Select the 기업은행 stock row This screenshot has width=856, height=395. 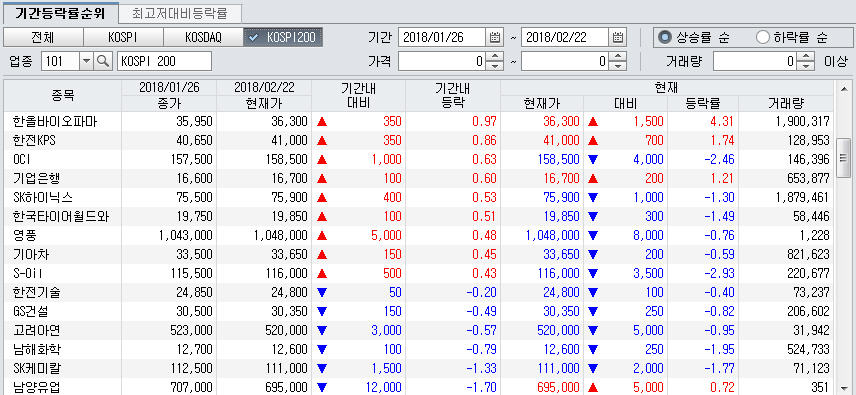pyautogui.click(x=419, y=178)
